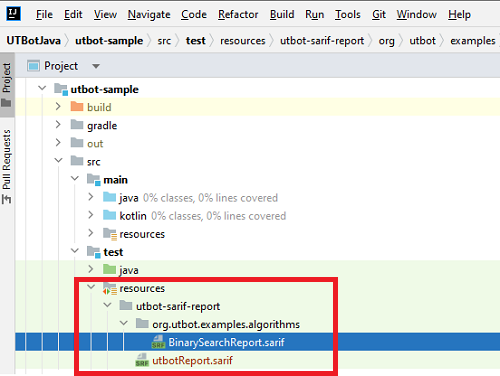The height and width of the screenshot is (376, 500).
Task: Open the Refactor menu
Action: point(238,14)
